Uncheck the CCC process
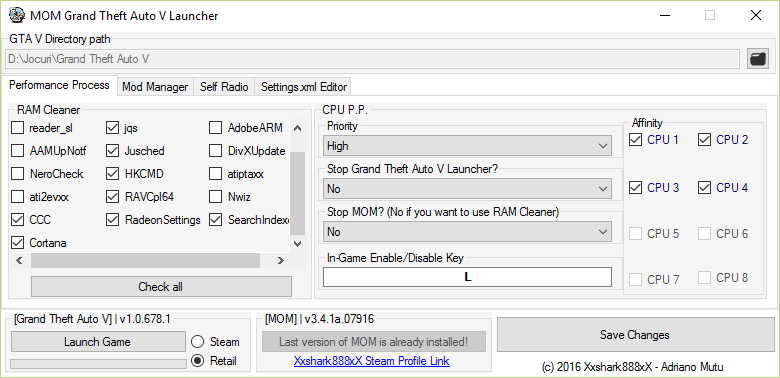Image resolution: width=780 pixels, height=378 pixels. [x=17, y=220]
